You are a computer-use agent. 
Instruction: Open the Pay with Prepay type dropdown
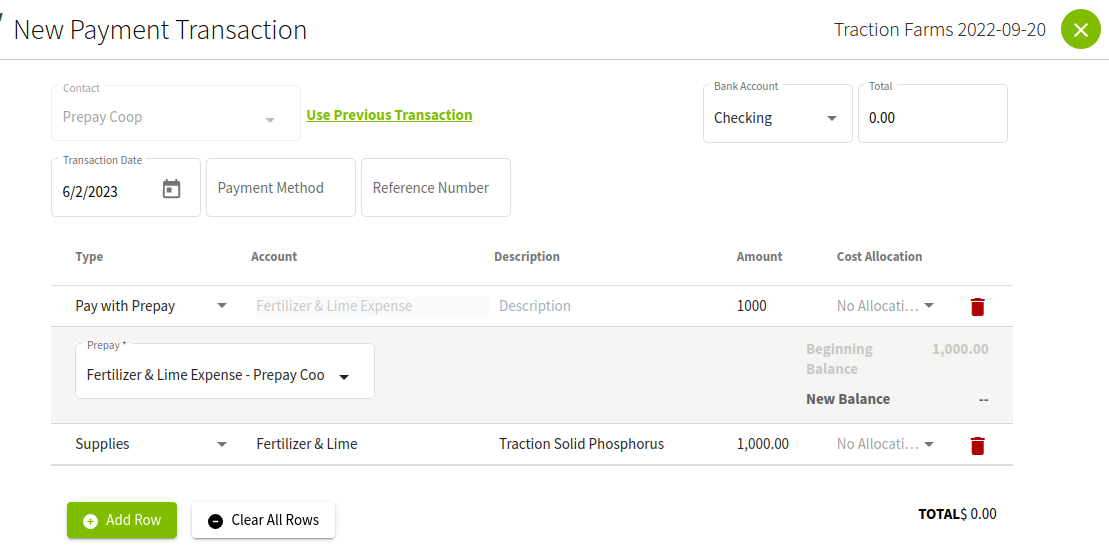pyautogui.click(x=221, y=305)
